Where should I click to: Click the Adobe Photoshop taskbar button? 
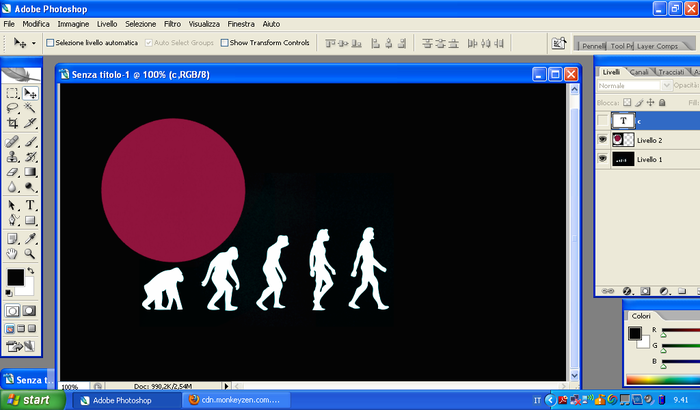(x=126, y=400)
